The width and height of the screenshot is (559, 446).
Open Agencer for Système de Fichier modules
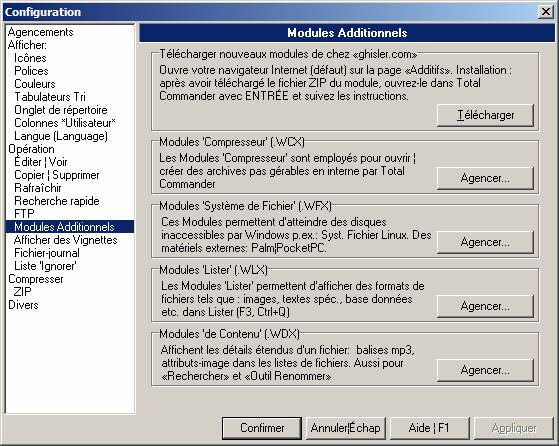(x=485, y=242)
